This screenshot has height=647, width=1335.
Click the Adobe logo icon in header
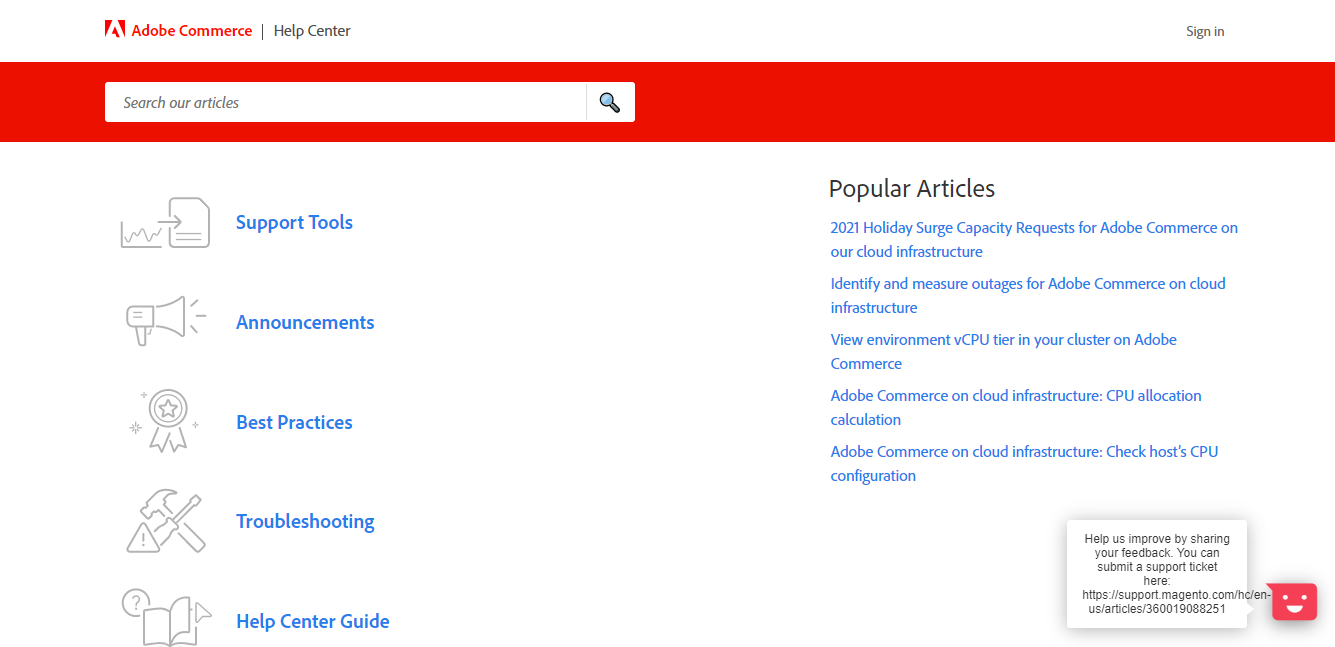coord(115,30)
